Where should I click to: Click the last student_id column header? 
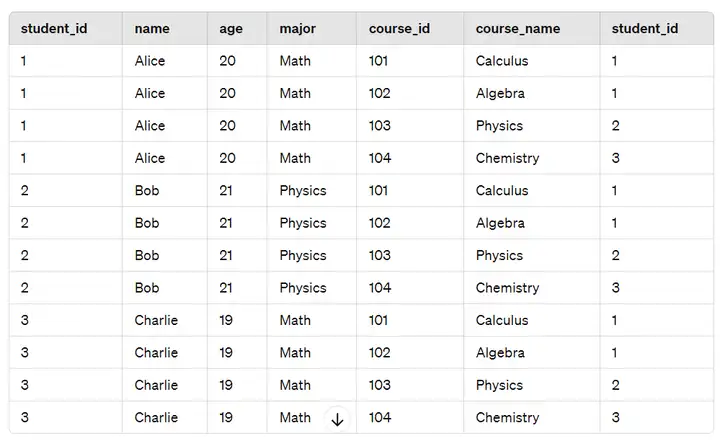point(644,28)
